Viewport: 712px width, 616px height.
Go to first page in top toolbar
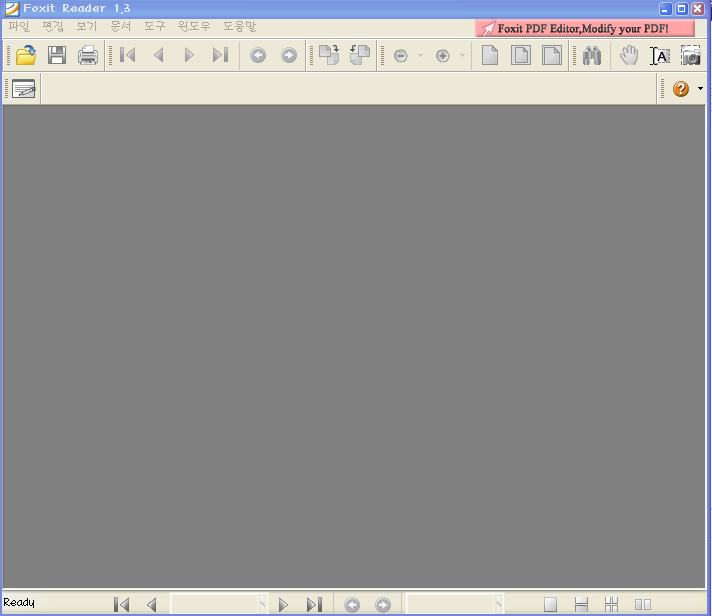pos(128,55)
